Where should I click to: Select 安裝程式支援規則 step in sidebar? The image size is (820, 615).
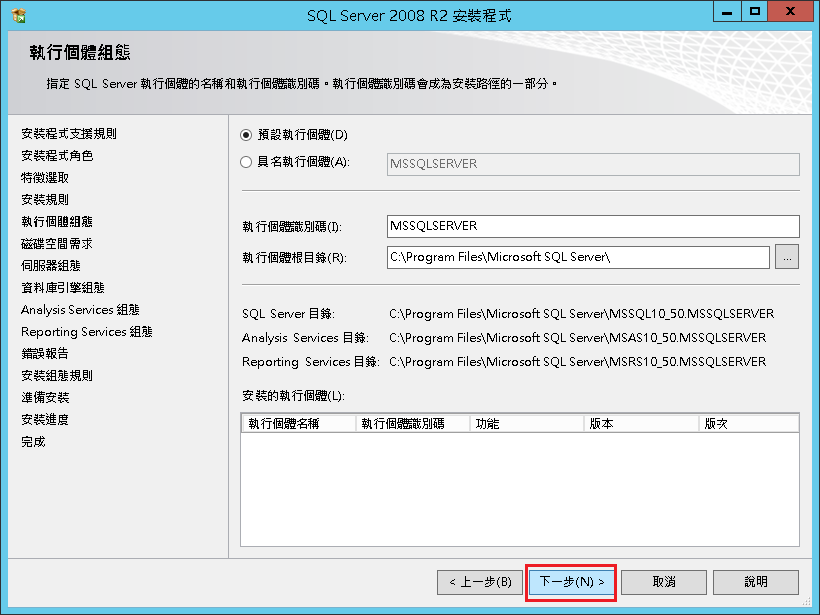69,134
